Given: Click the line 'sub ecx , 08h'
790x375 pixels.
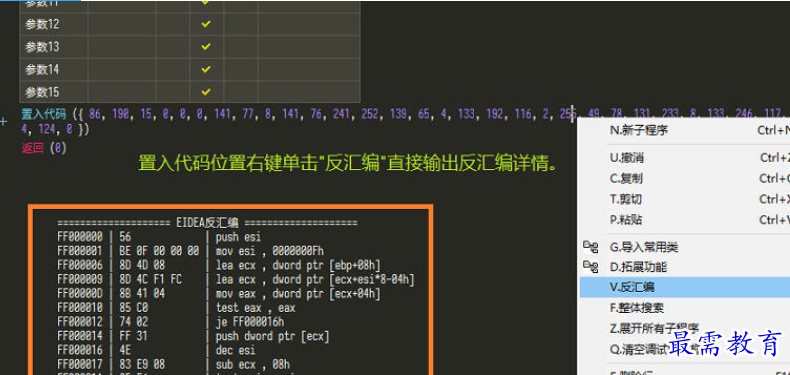Looking at the screenshot, I should coord(253,364).
